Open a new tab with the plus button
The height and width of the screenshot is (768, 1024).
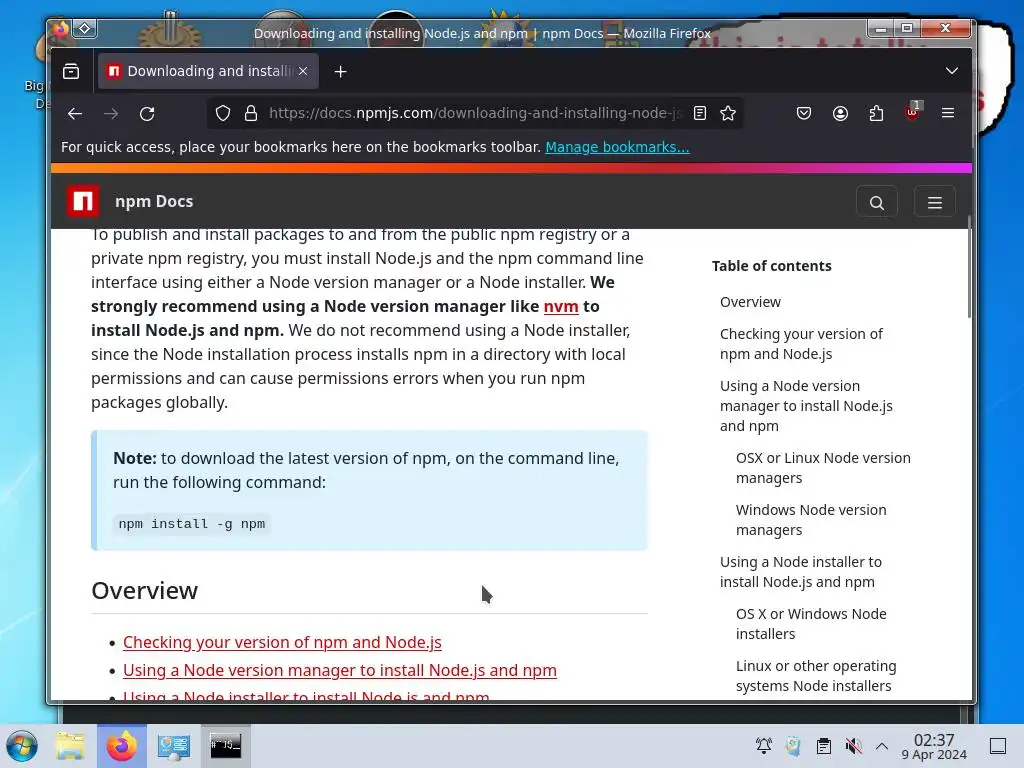tap(340, 72)
